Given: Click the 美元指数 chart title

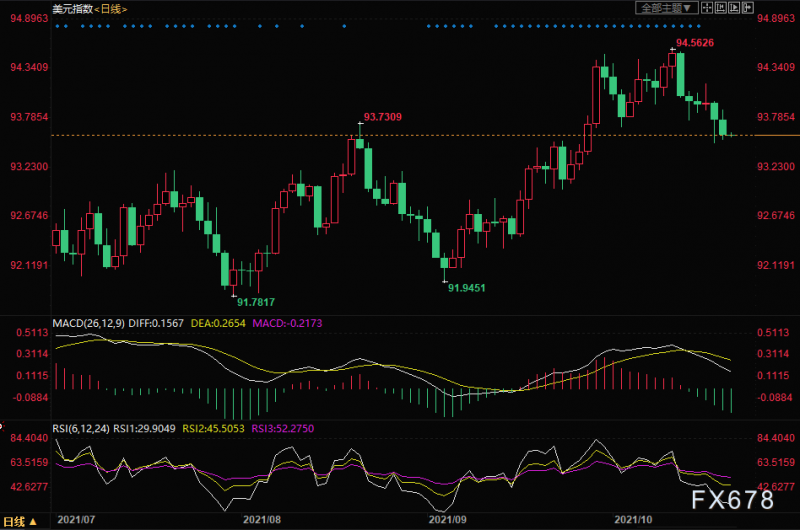Looking at the screenshot, I should [x=70, y=9].
